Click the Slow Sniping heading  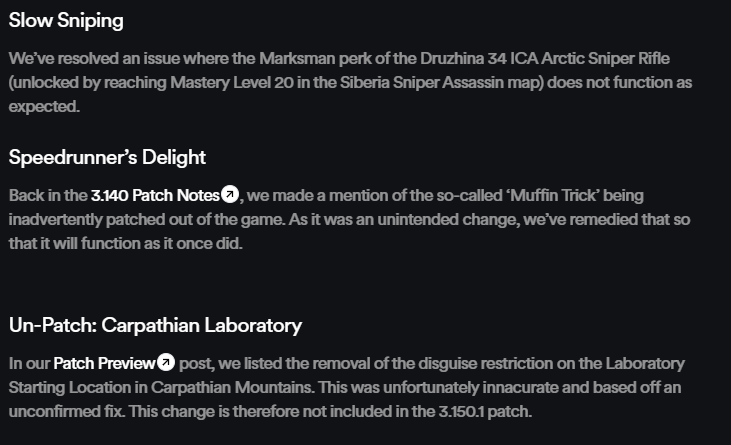coord(66,20)
